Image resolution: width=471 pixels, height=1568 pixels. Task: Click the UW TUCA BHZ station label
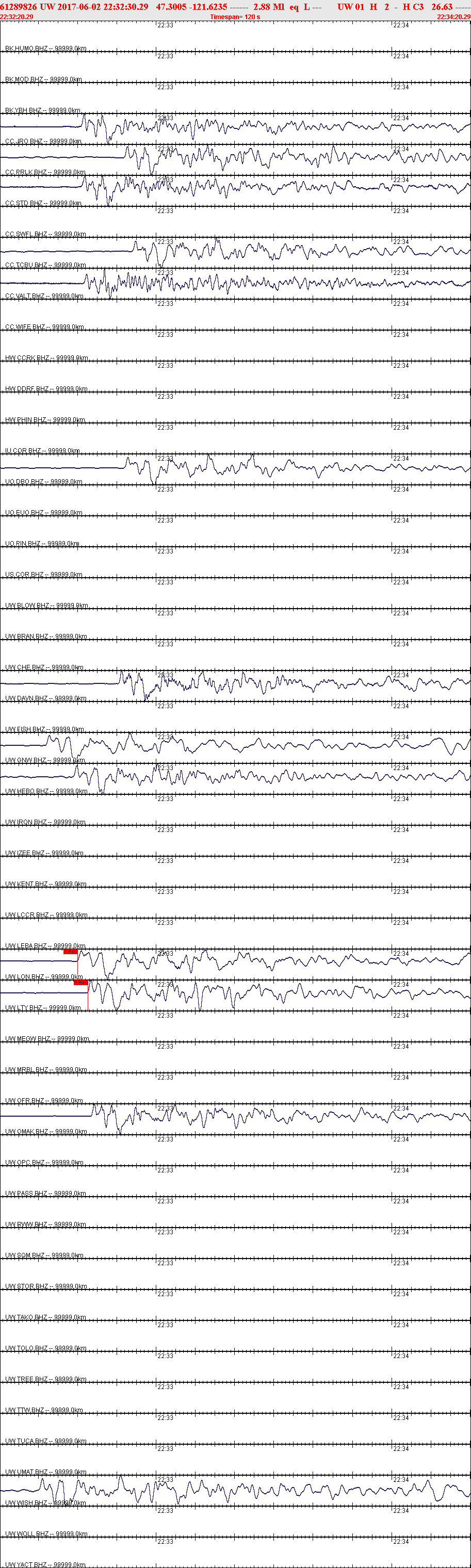45,1441
